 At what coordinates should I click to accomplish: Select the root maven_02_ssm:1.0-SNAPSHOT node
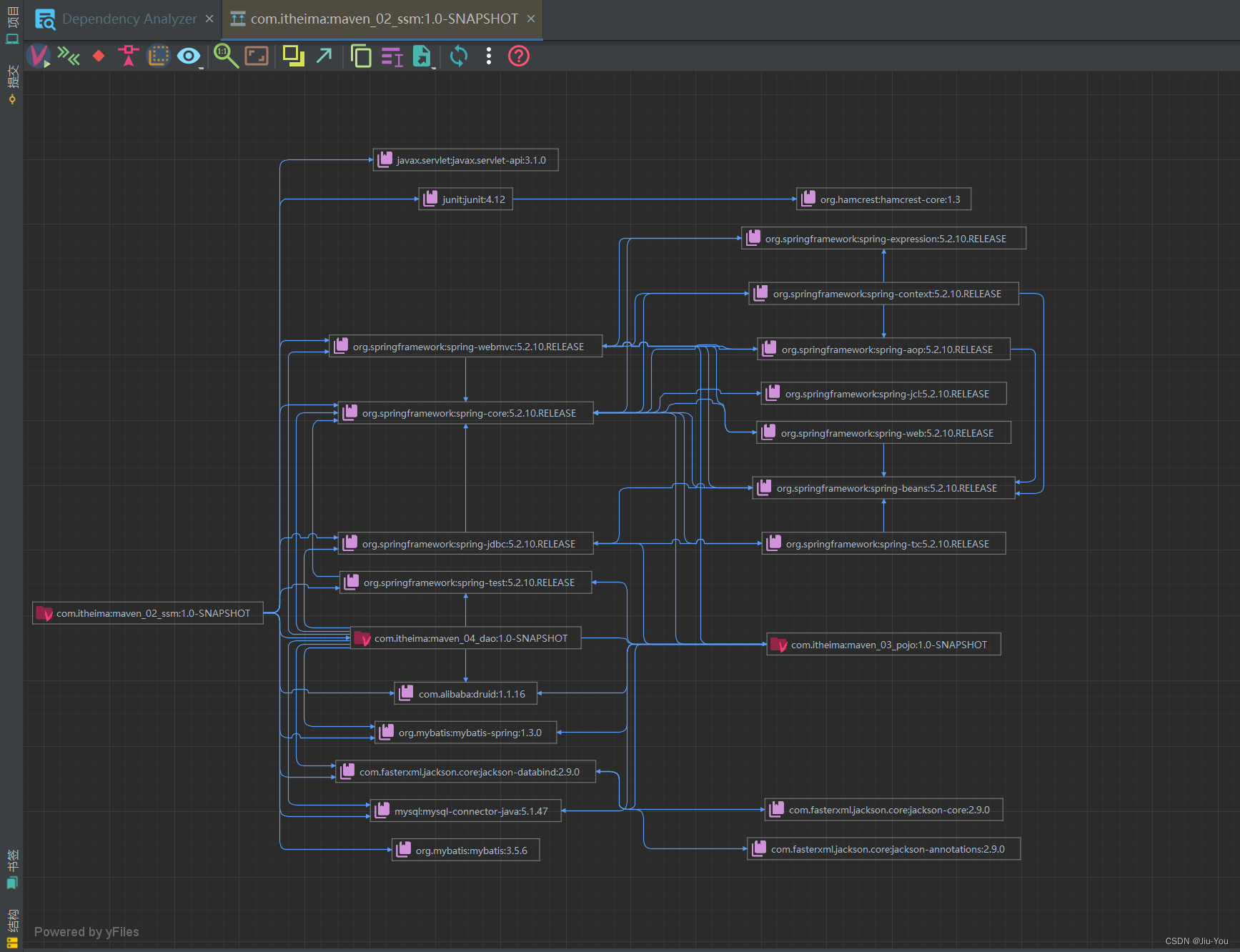pyautogui.click(x=148, y=613)
